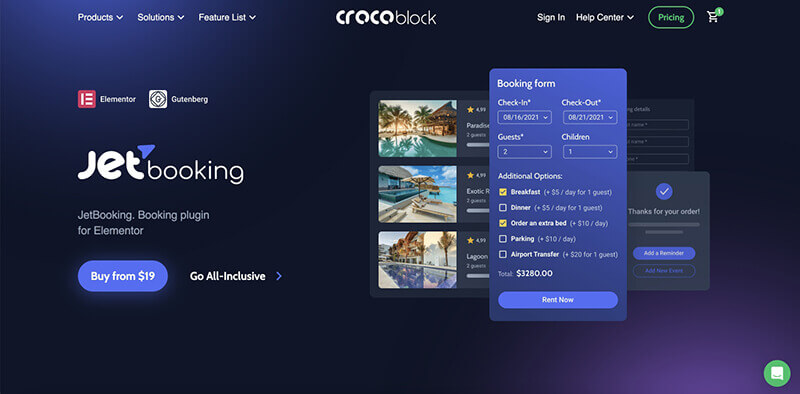Click the star rating of Exotic listing

pos(477,175)
